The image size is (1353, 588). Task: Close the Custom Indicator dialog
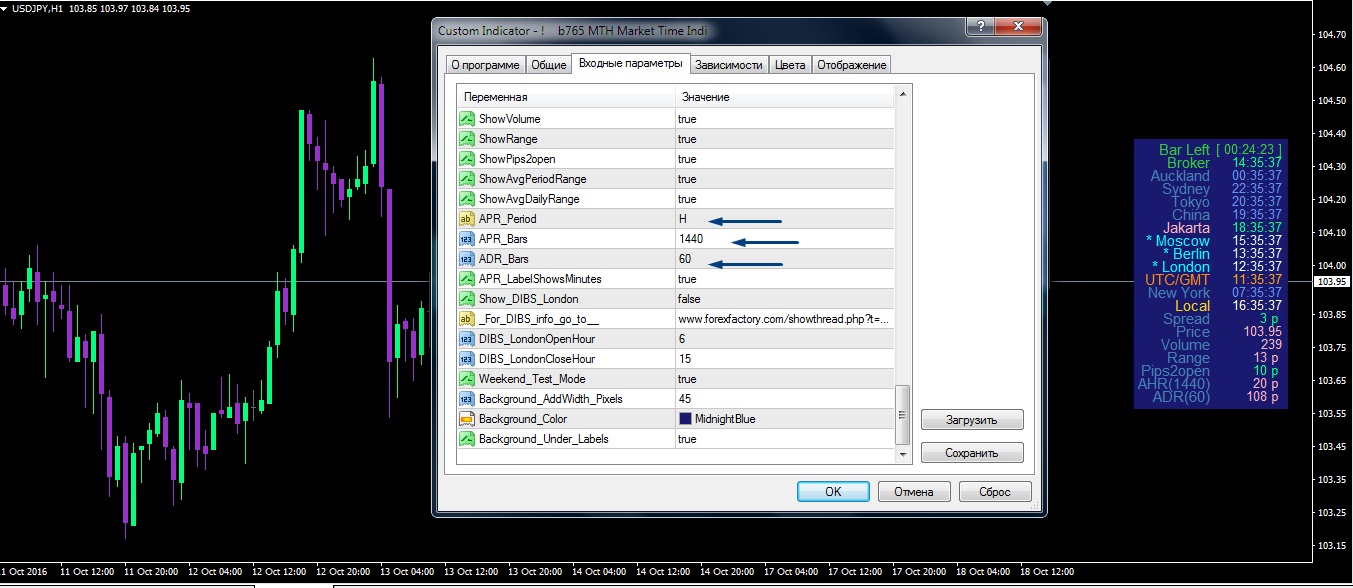tap(1019, 27)
